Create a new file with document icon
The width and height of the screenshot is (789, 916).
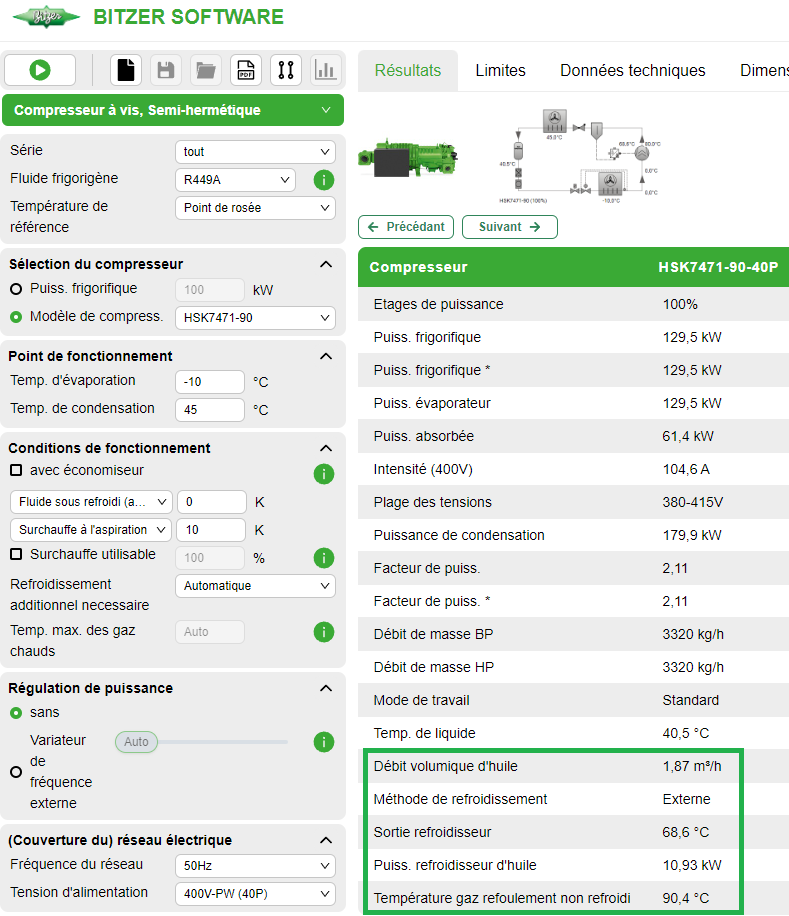(x=126, y=70)
